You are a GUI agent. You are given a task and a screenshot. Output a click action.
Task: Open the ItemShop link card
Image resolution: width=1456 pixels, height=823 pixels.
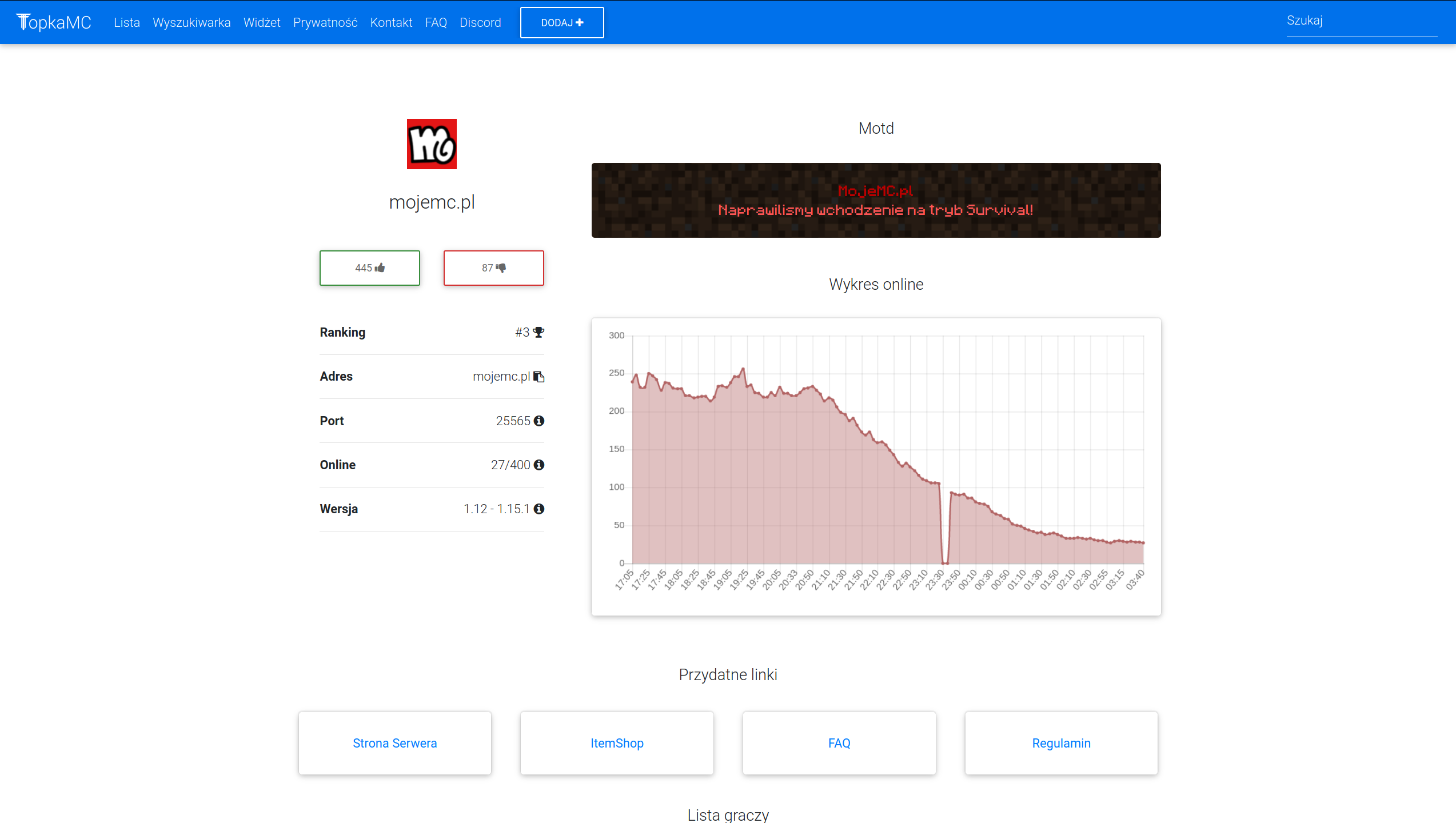[617, 743]
